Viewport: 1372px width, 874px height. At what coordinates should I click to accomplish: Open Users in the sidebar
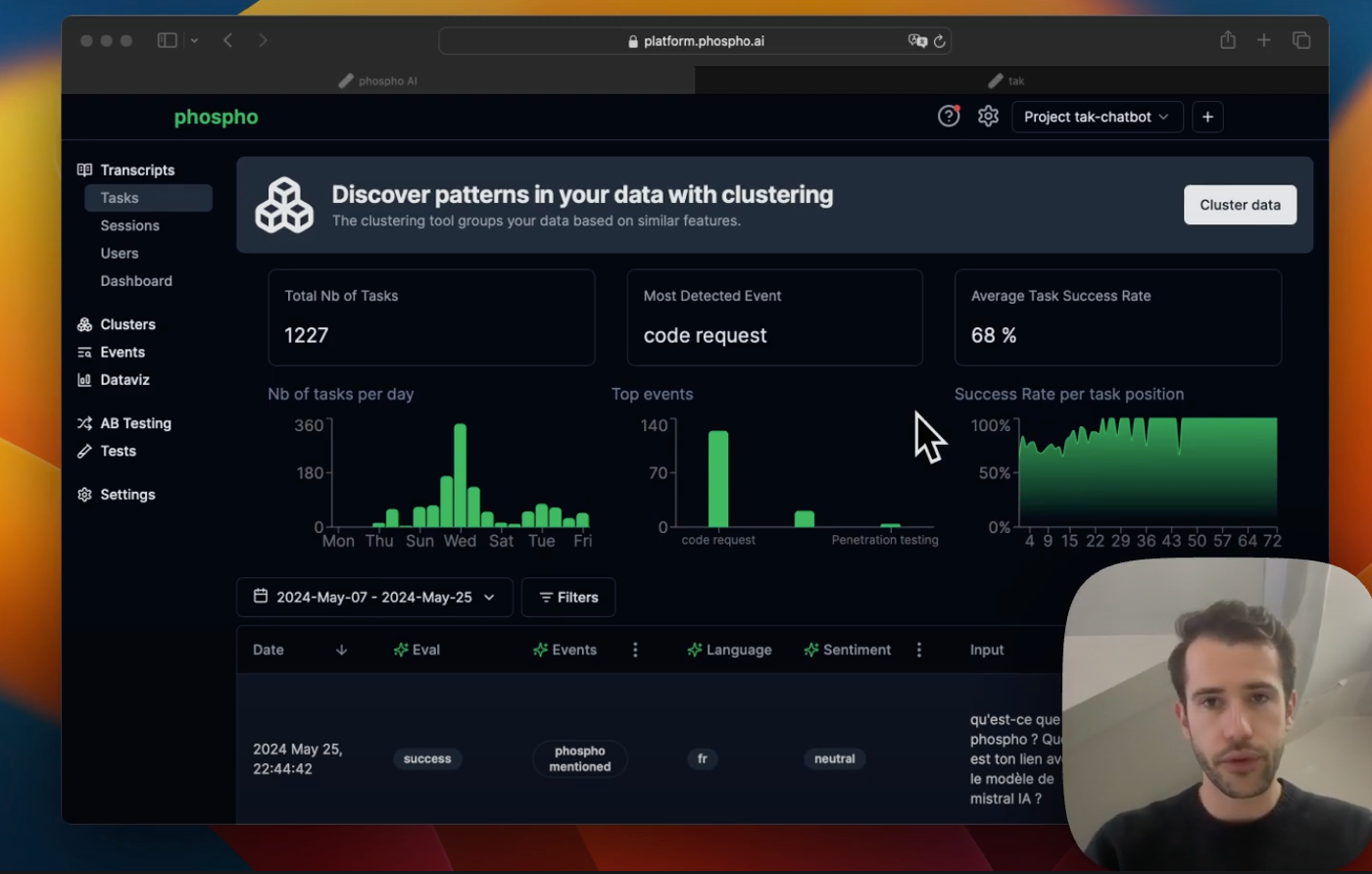tap(120, 253)
